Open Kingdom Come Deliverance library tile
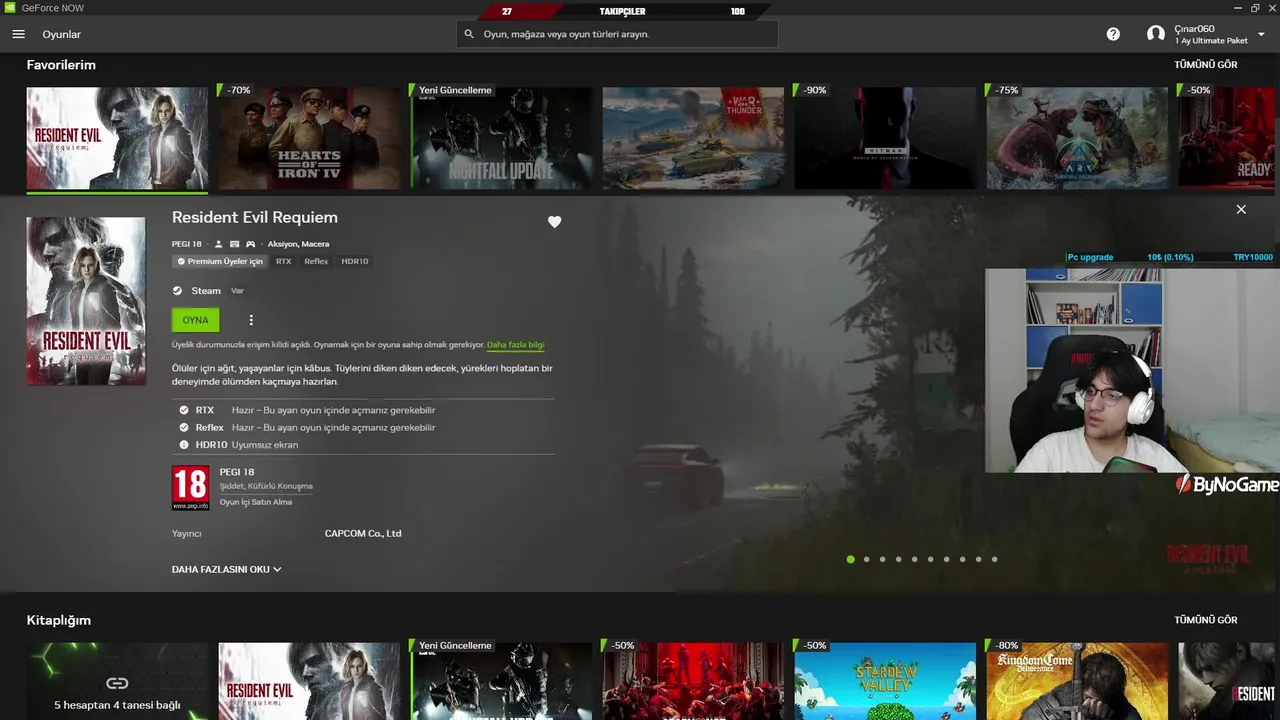Image resolution: width=1280 pixels, height=720 pixels. 1077,681
